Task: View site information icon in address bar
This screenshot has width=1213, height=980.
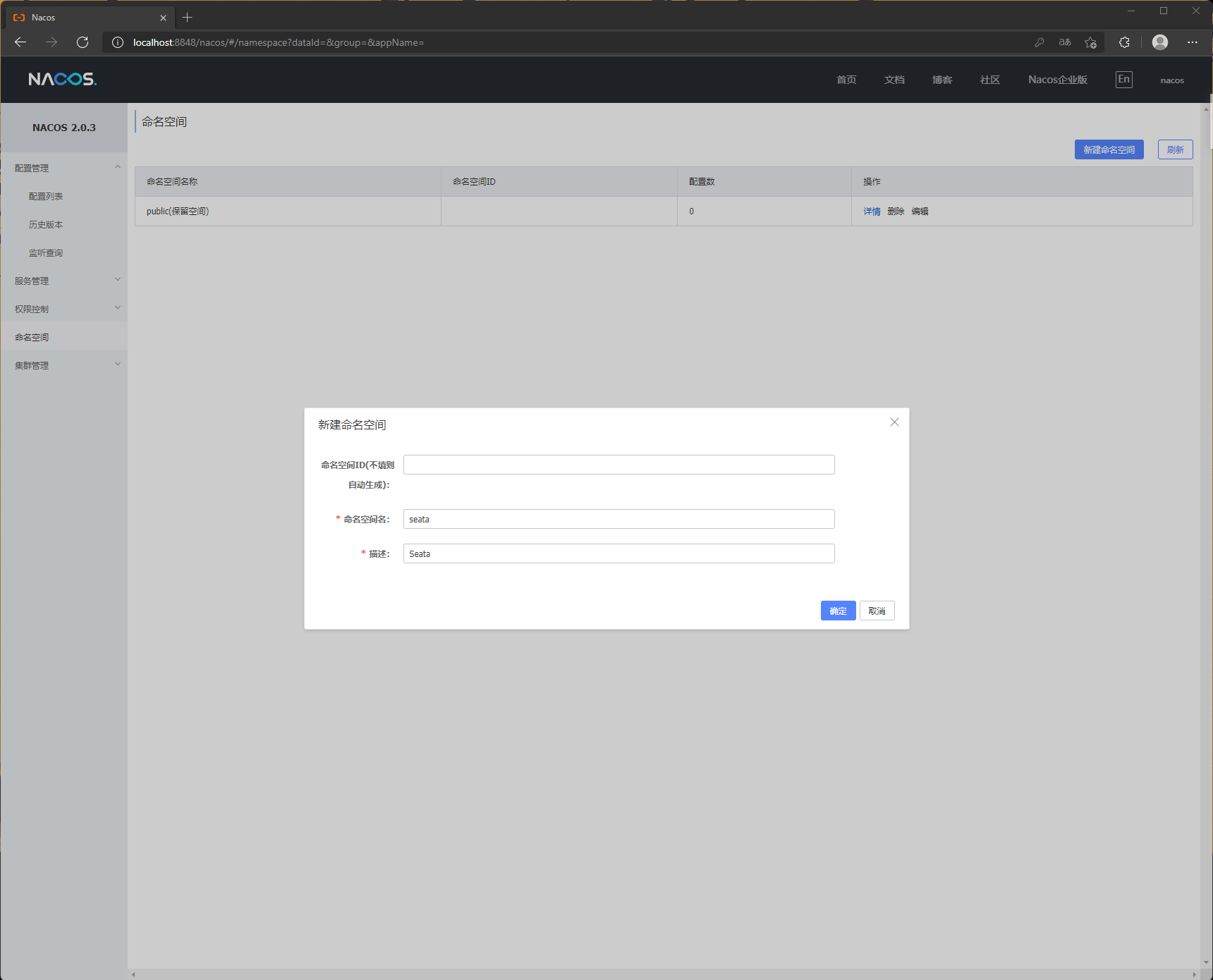Action: 118,42
